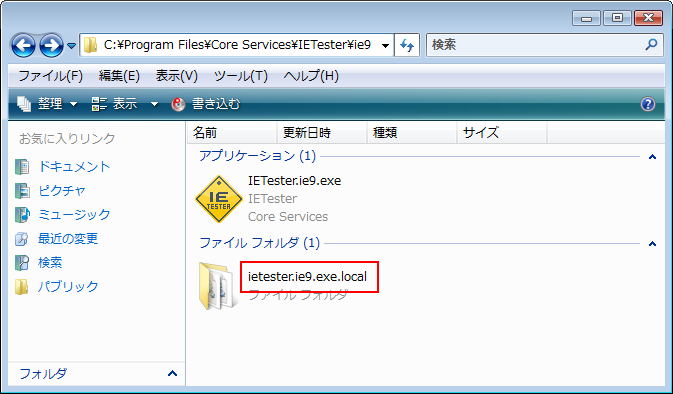Select the アプリケーション (1) group header
This screenshot has height=394, width=673.
[x=257, y=156]
